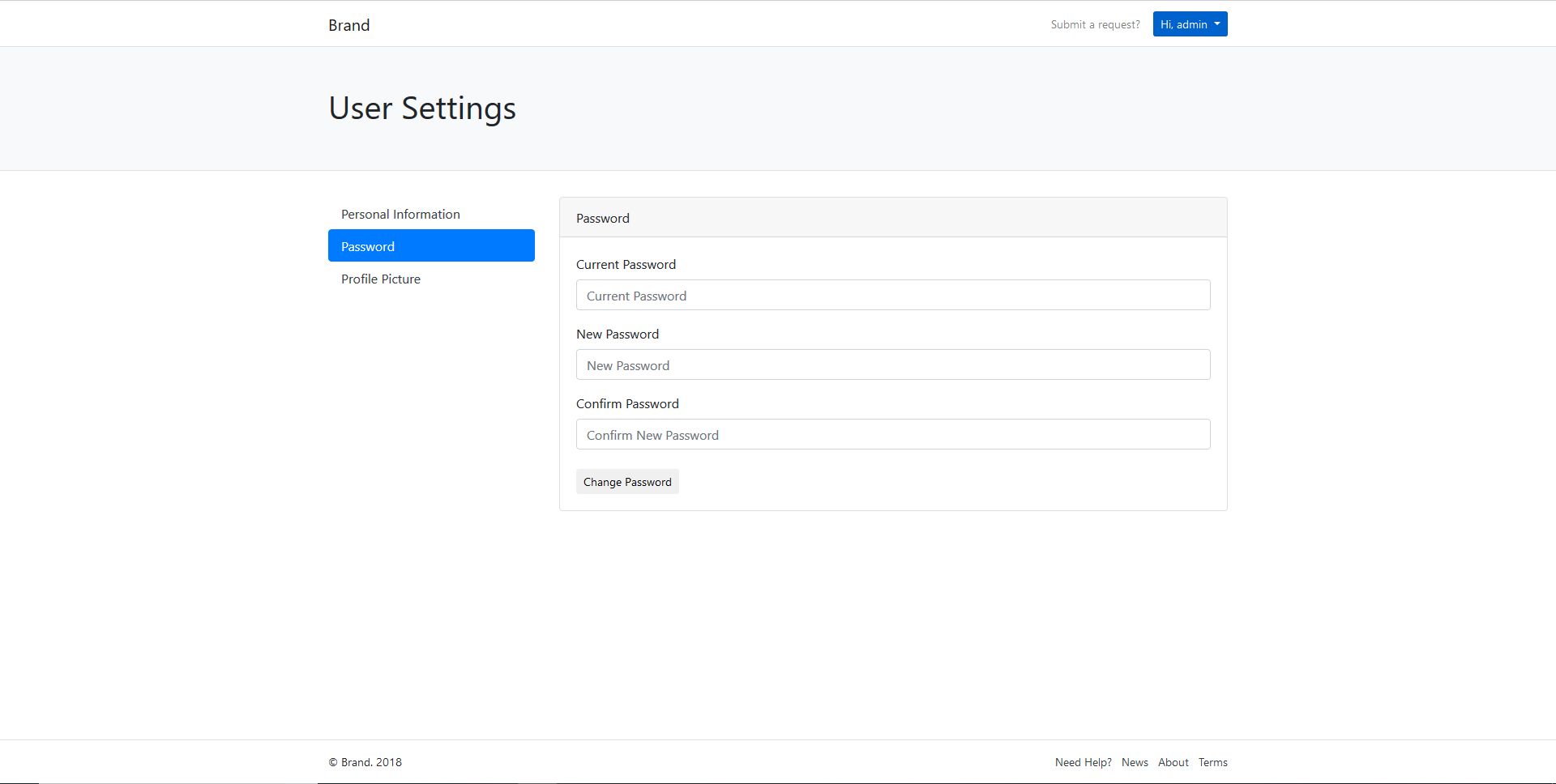Click the Confirm Password field label
This screenshot has width=1556, height=784.
[x=627, y=404]
